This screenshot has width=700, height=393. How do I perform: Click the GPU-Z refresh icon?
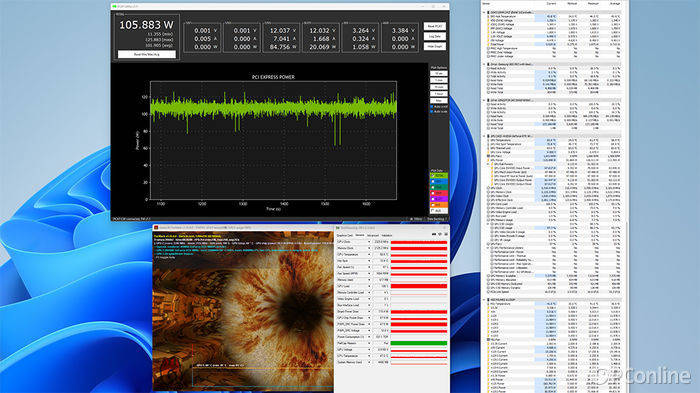(440, 234)
